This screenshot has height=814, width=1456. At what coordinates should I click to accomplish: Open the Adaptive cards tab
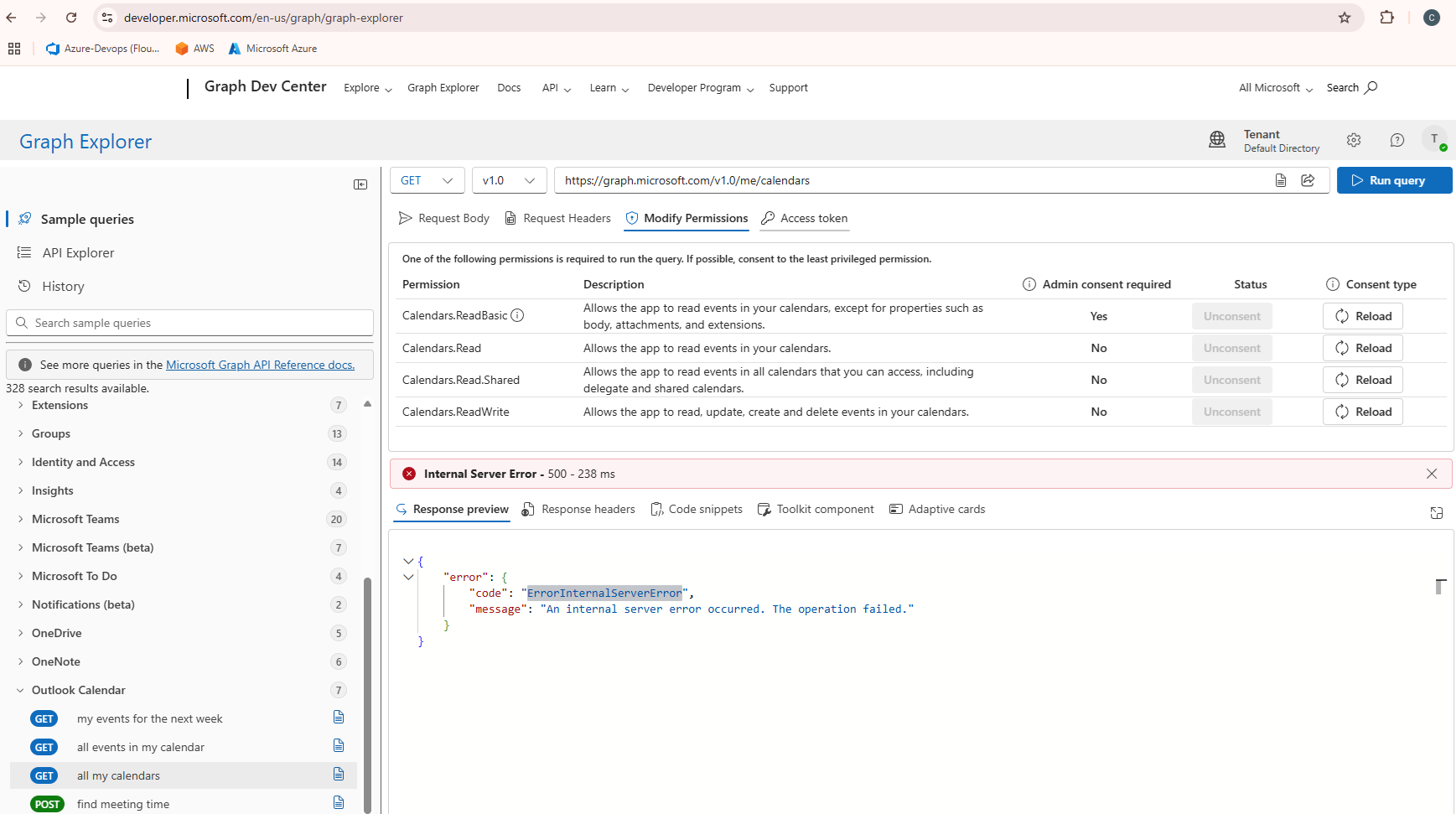[x=937, y=509]
